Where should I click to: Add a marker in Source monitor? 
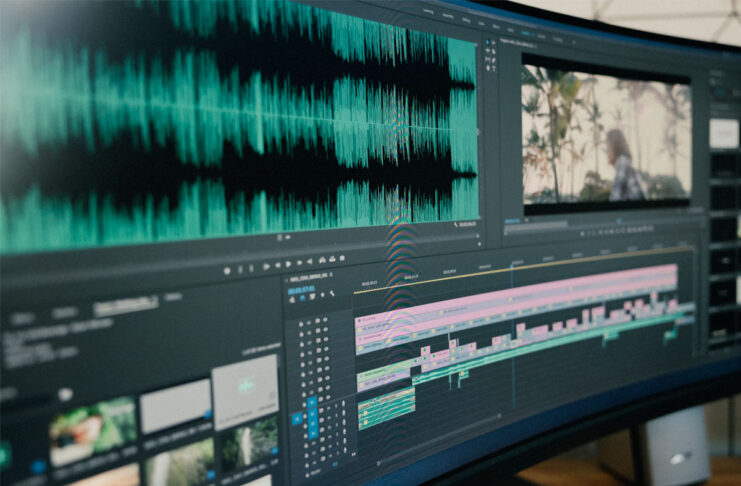[227, 271]
